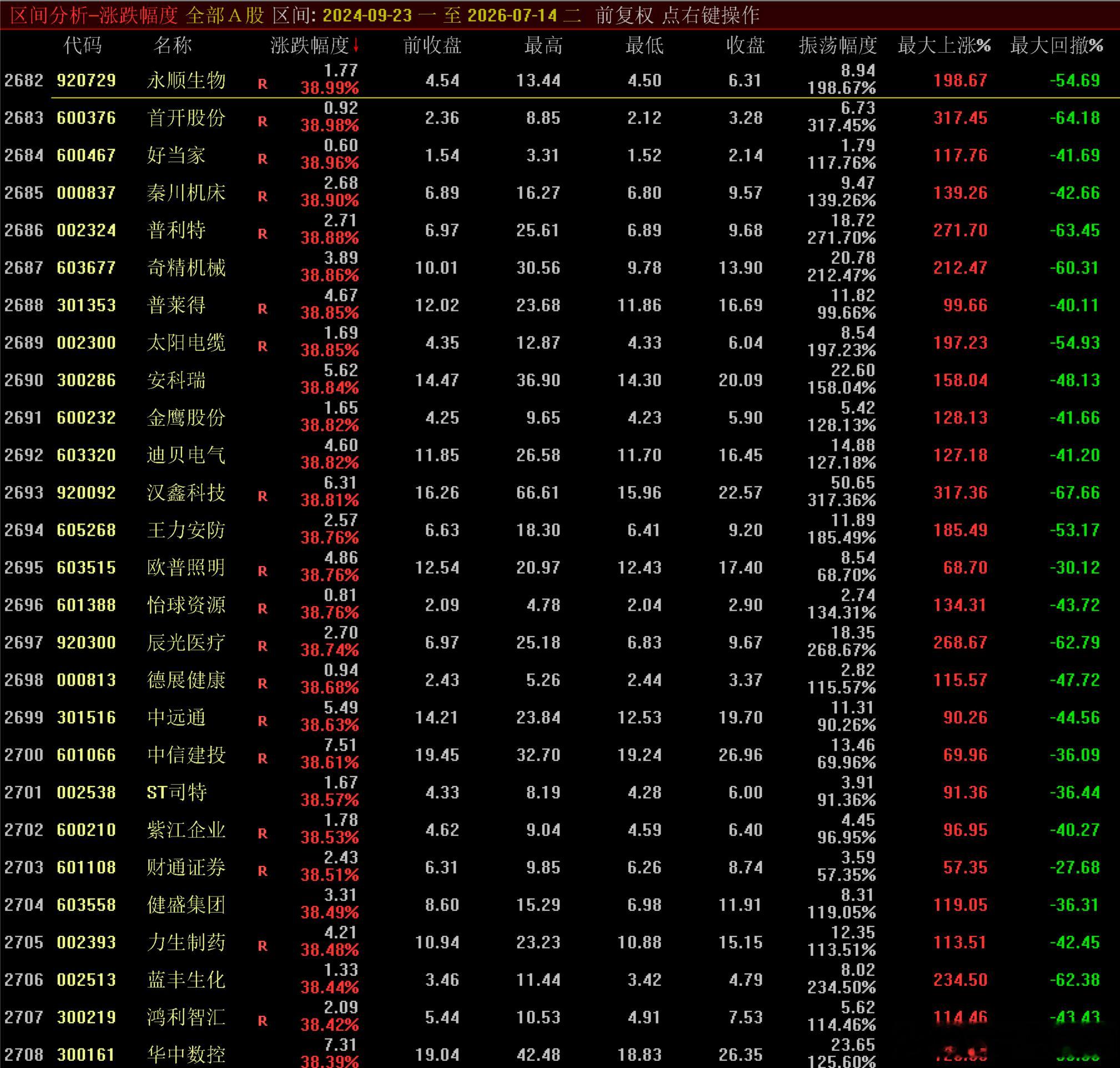Click stock code 000813
Screen dimensions: 1120x1068
pyautogui.click(x=87, y=680)
